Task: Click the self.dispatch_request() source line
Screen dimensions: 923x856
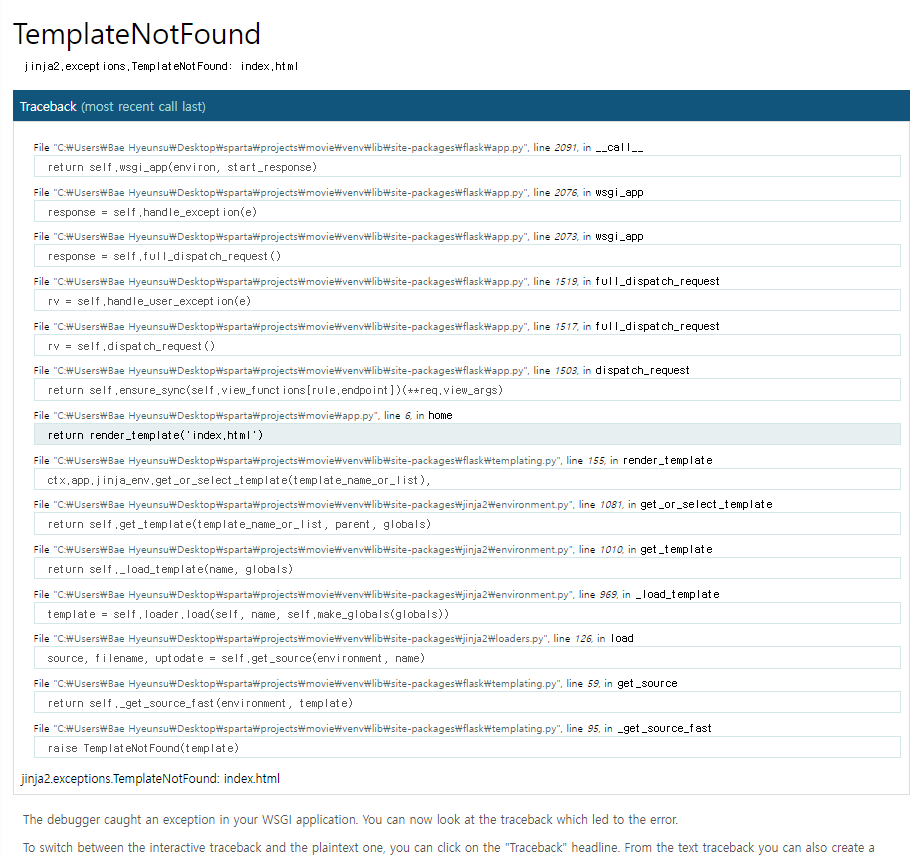Action: pos(467,346)
